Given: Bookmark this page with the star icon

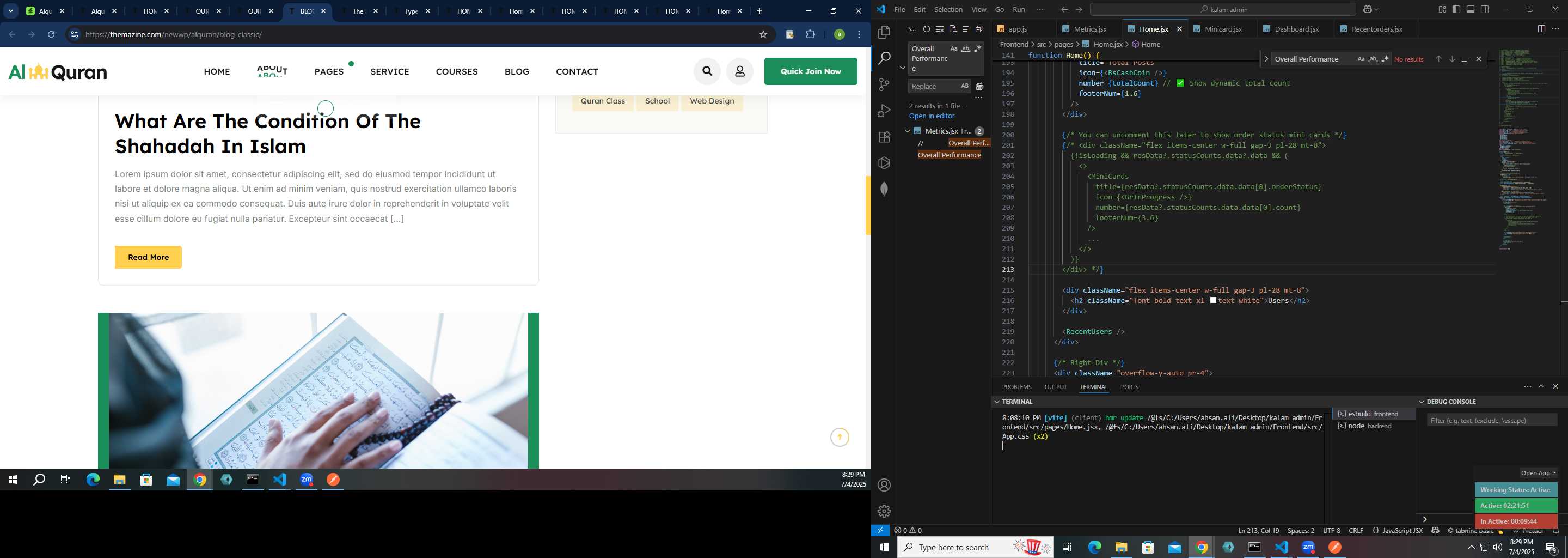Looking at the screenshot, I should pos(763,35).
